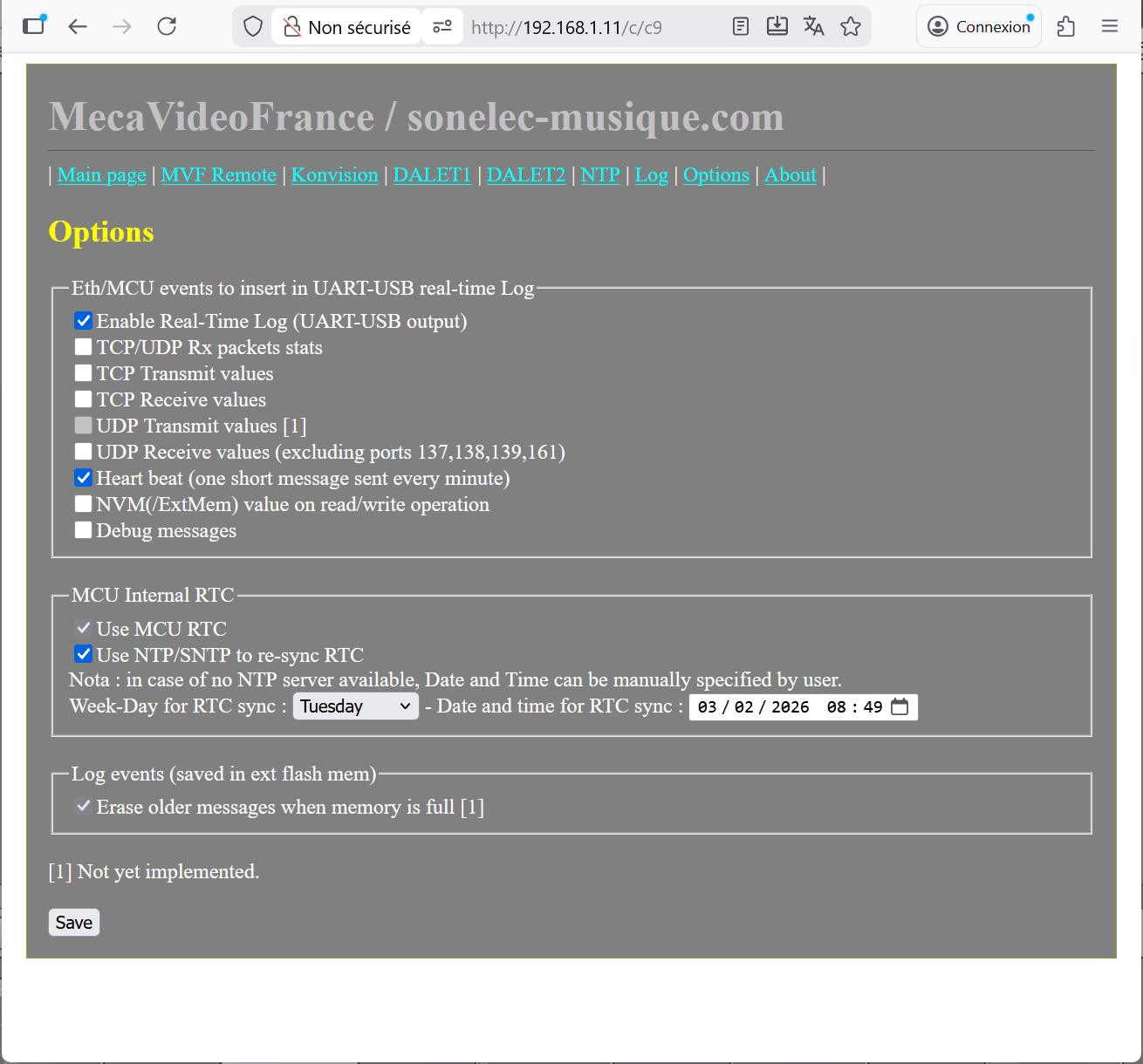This screenshot has width=1143, height=1064.
Task: Open the Firefox hamburger menu
Action: tap(1110, 26)
